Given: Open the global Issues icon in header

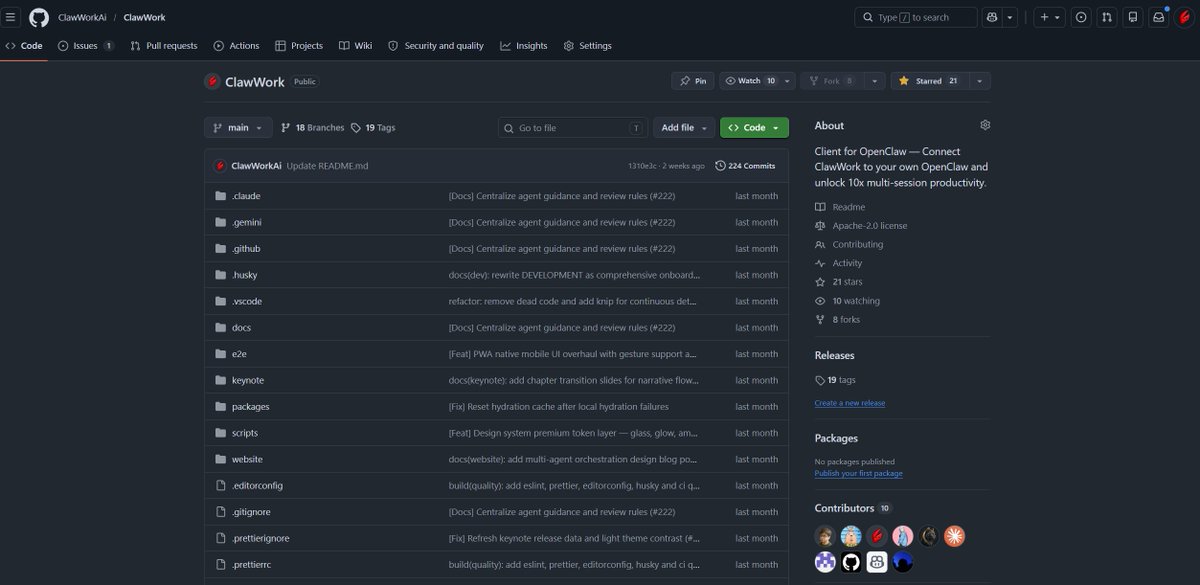Looking at the screenshot, I should click(1081, 17).
